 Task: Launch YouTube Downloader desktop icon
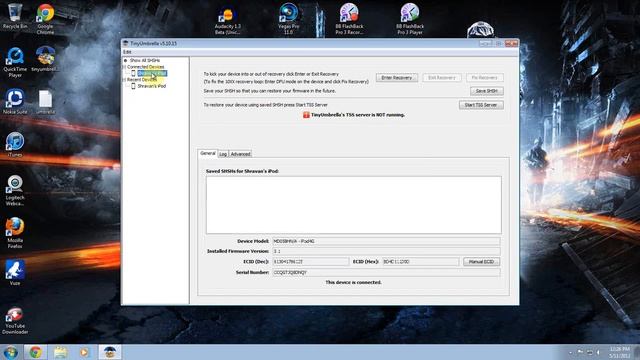coord(15,321)
